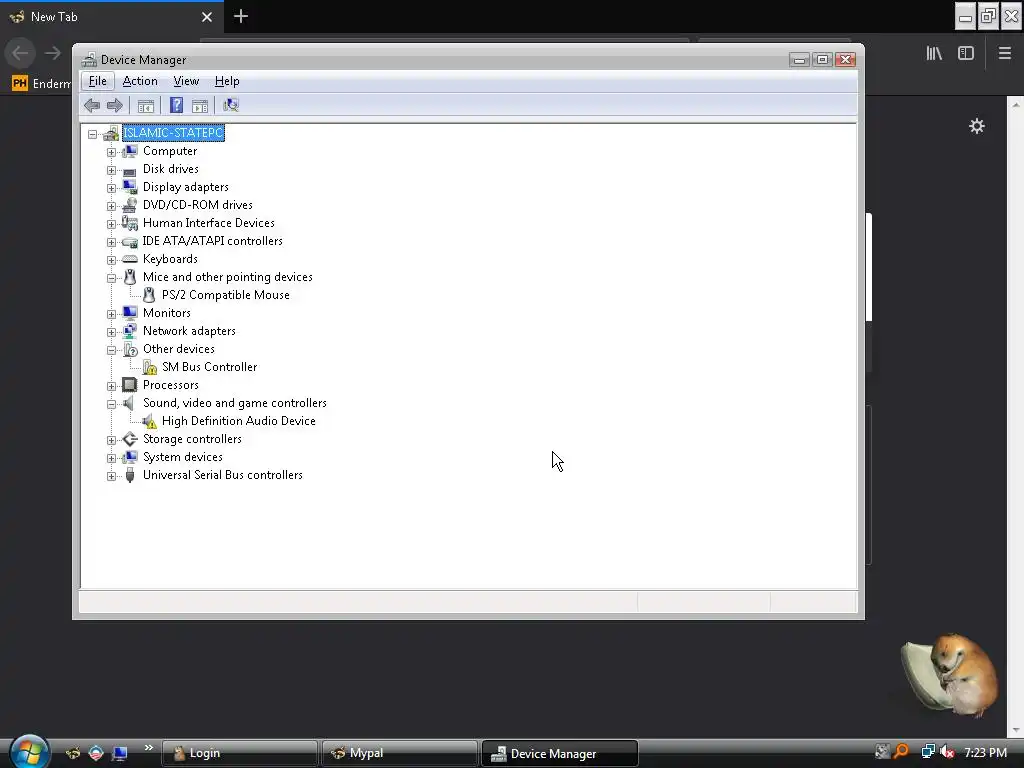Click Device Manager taskbar button
The height and width of the screenshot is (768, 1024).
tap(560, 753)
